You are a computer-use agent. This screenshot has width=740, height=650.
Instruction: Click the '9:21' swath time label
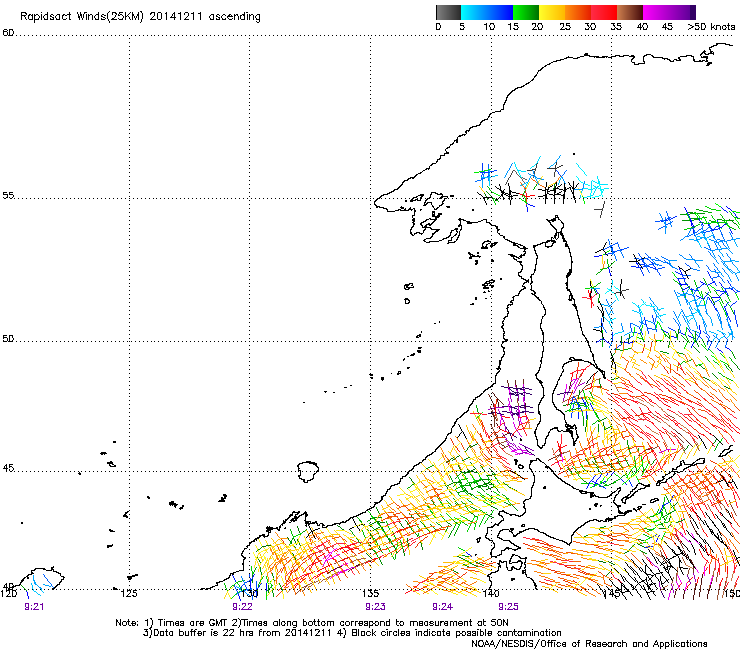(x=34, y=607)
